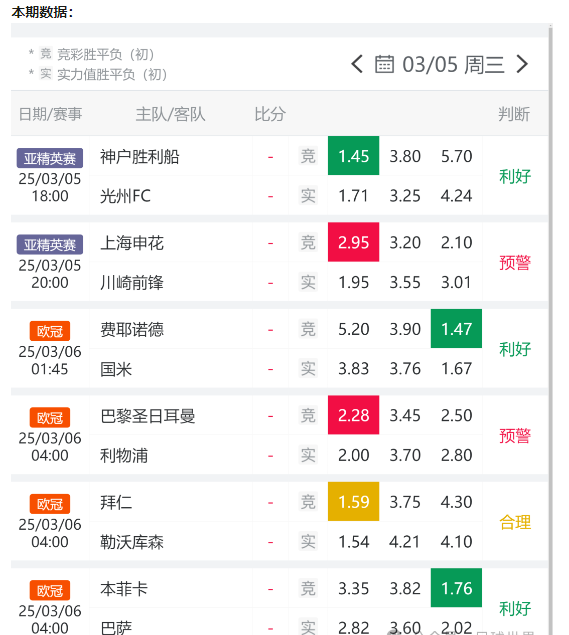Click the 判断 column header
This screenshot has width=569, height=635.
coord(514,114)
